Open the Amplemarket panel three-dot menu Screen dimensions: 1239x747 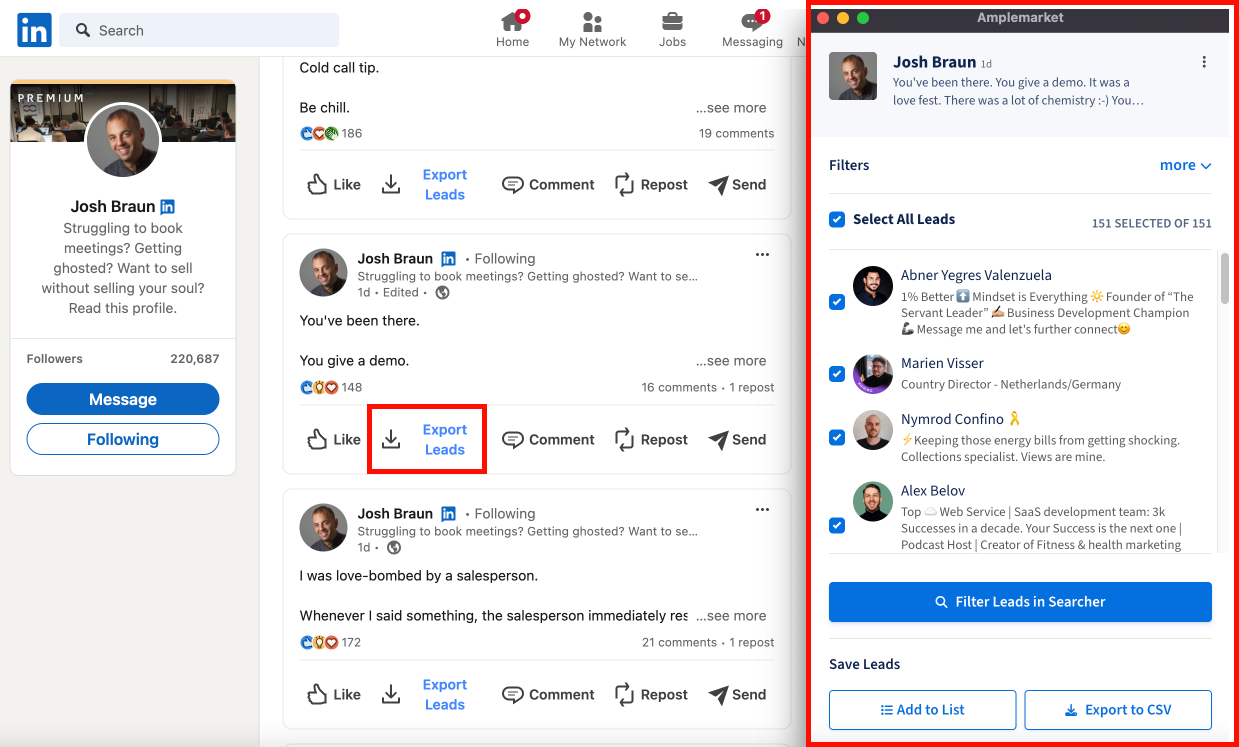coord(1204,62)
